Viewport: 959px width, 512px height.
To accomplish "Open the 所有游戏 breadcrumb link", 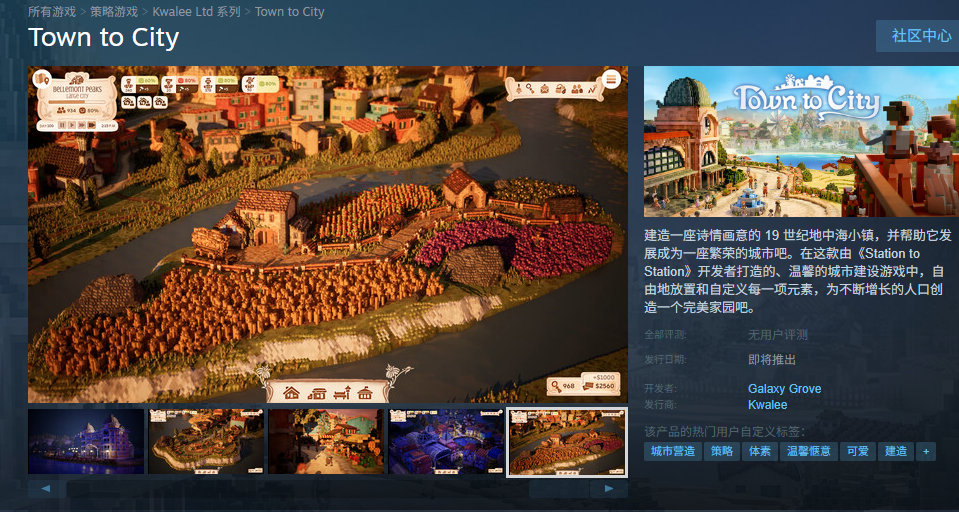I will pos(52,12).
